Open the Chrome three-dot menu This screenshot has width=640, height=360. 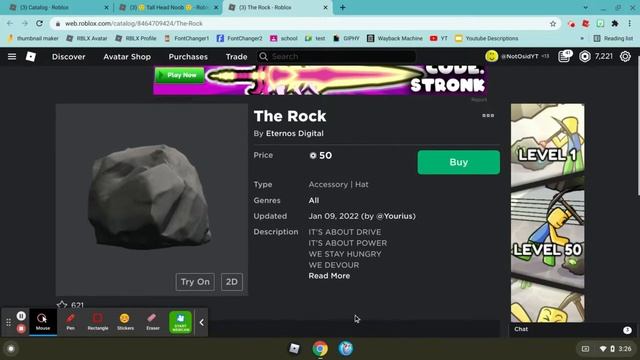pos(630,24)
